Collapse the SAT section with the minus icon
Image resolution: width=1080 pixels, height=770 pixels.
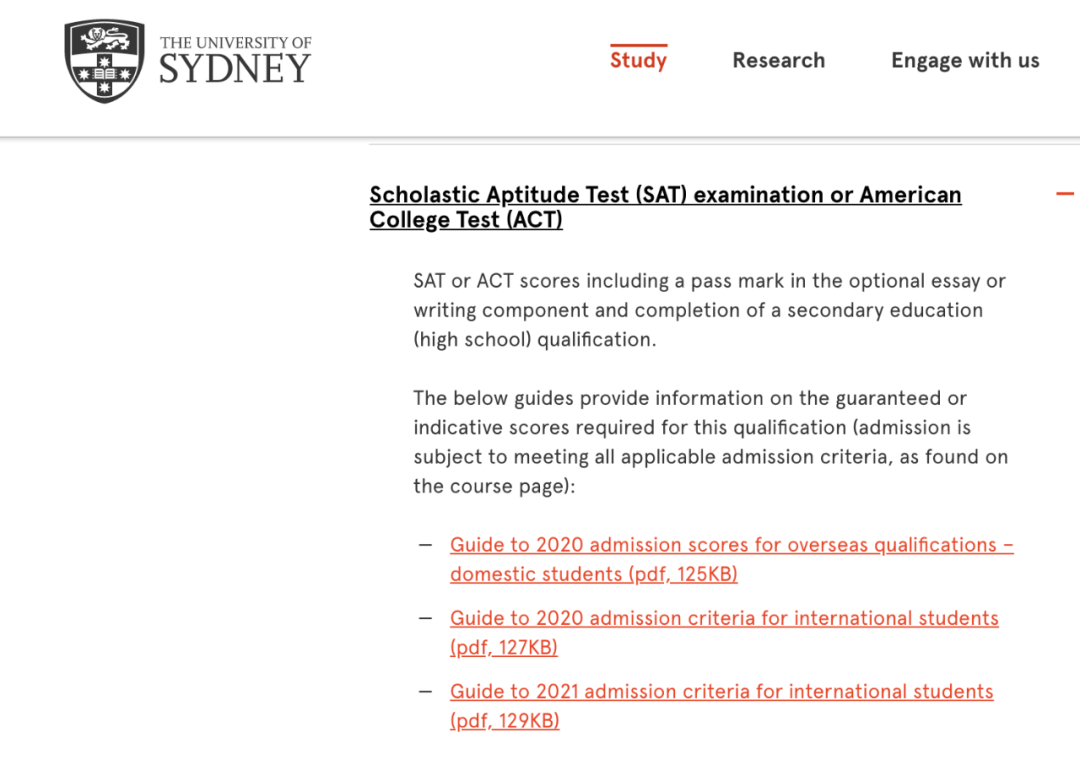tap(1065, 194)
